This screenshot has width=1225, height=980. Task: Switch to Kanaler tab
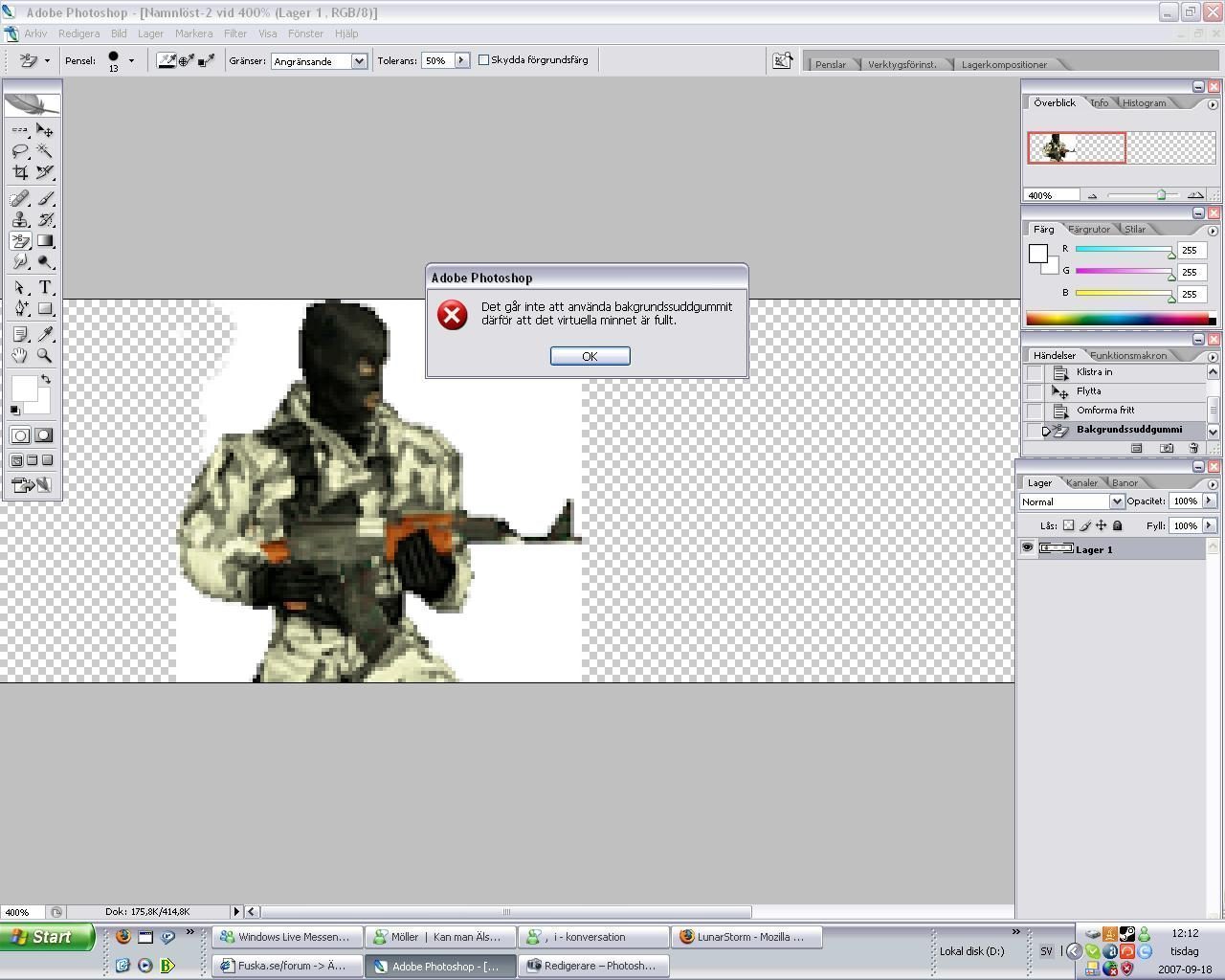click(x=1081, y=482)
